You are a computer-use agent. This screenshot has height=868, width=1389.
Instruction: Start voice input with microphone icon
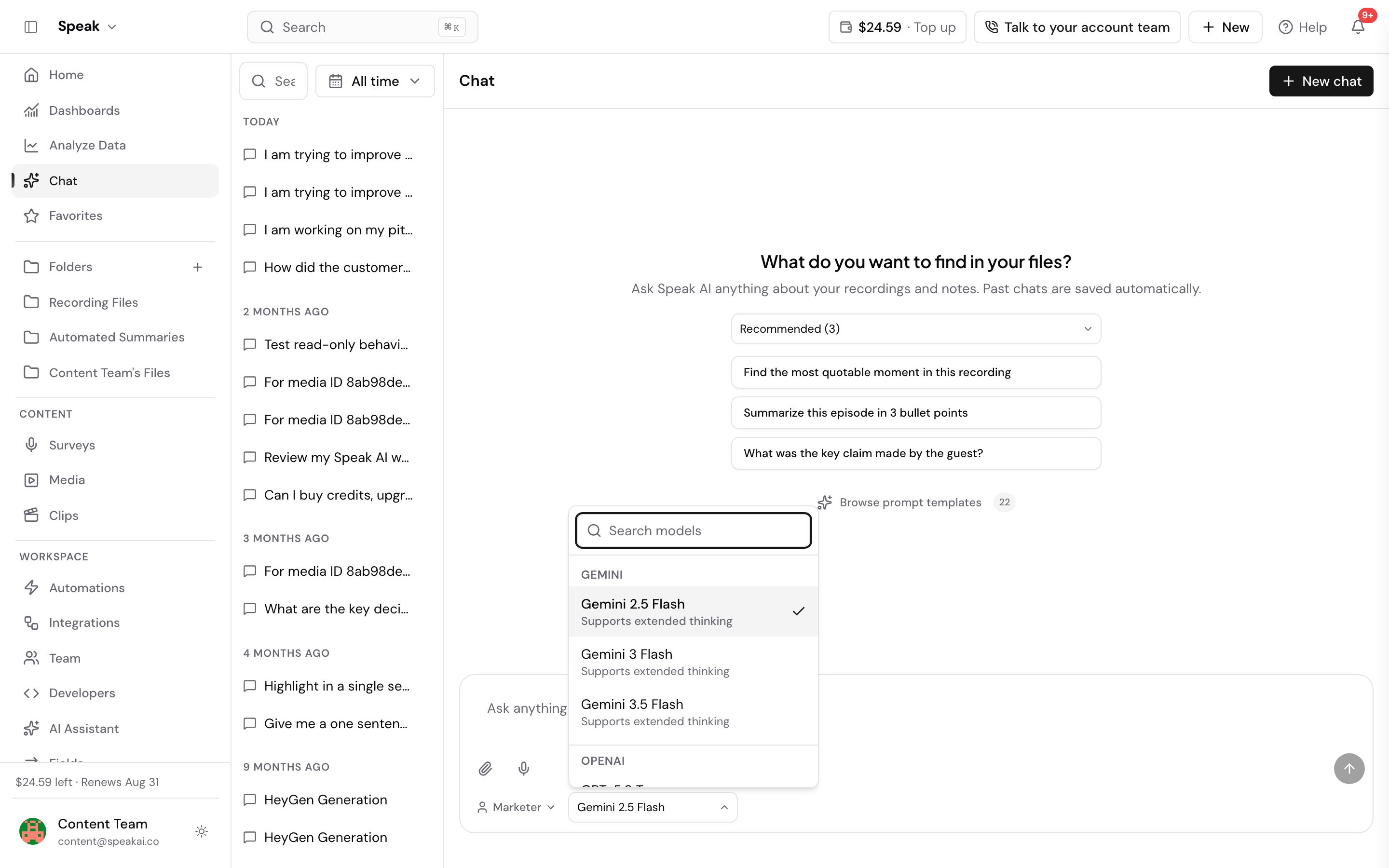pos(523,769)
